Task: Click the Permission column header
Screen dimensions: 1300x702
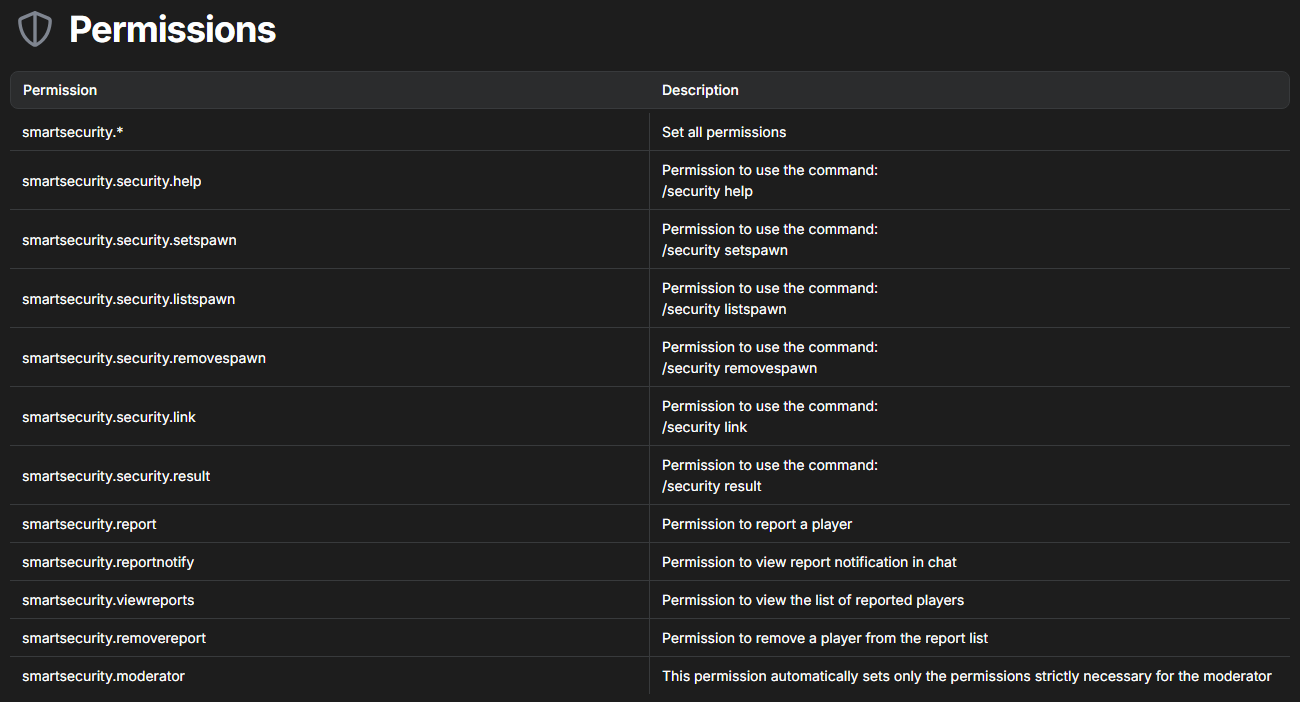Action: 60,90
